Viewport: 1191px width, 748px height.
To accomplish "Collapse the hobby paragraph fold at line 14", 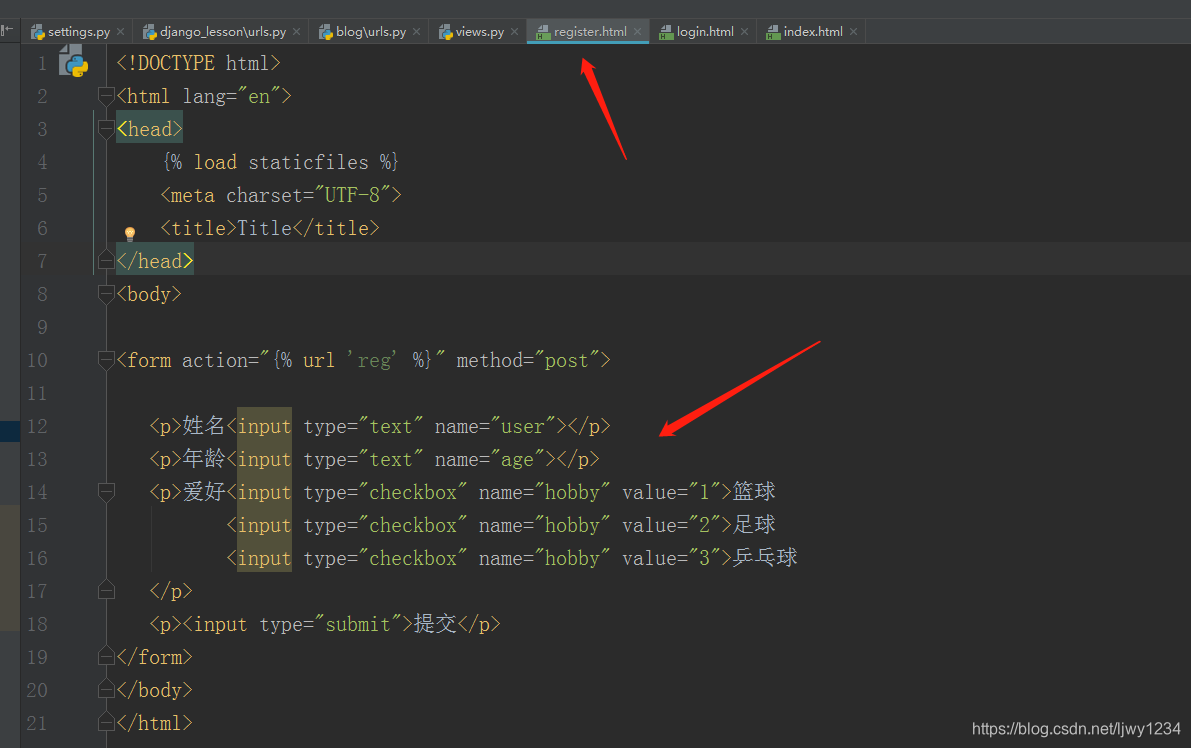I will (106, 492).
